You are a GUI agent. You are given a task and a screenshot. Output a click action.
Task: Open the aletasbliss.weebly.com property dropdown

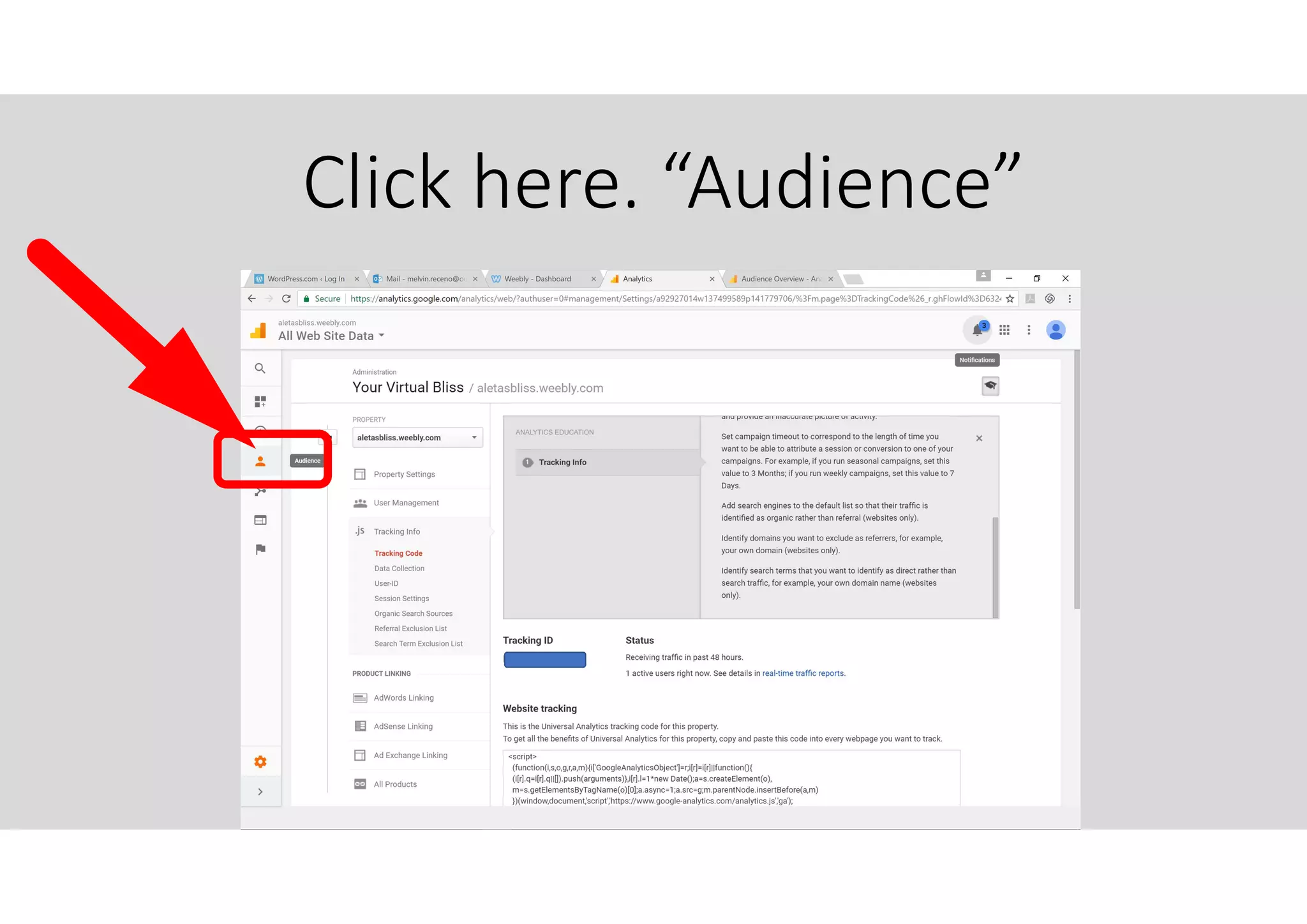click(417, 438)
